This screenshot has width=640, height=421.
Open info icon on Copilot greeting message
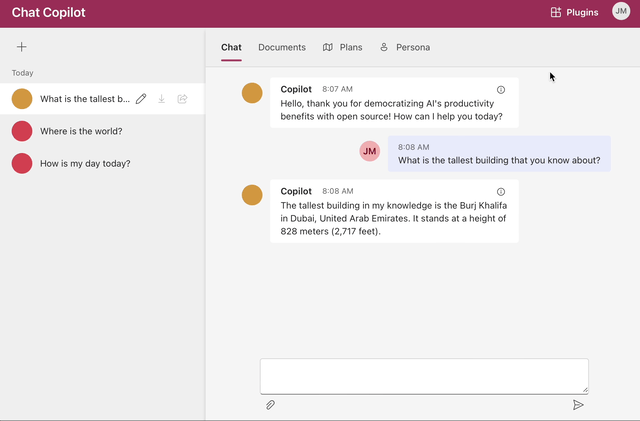[x=501, y=89]
